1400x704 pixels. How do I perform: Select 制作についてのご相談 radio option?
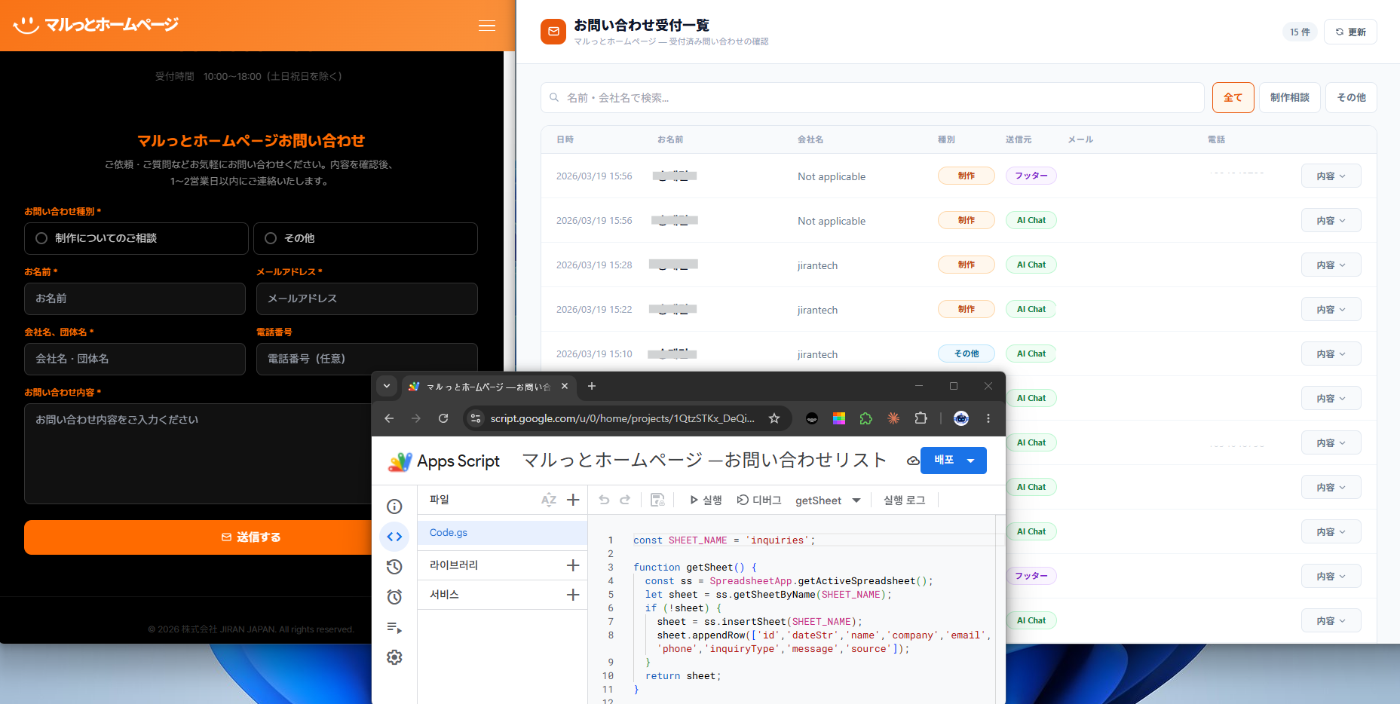[136, 238]
